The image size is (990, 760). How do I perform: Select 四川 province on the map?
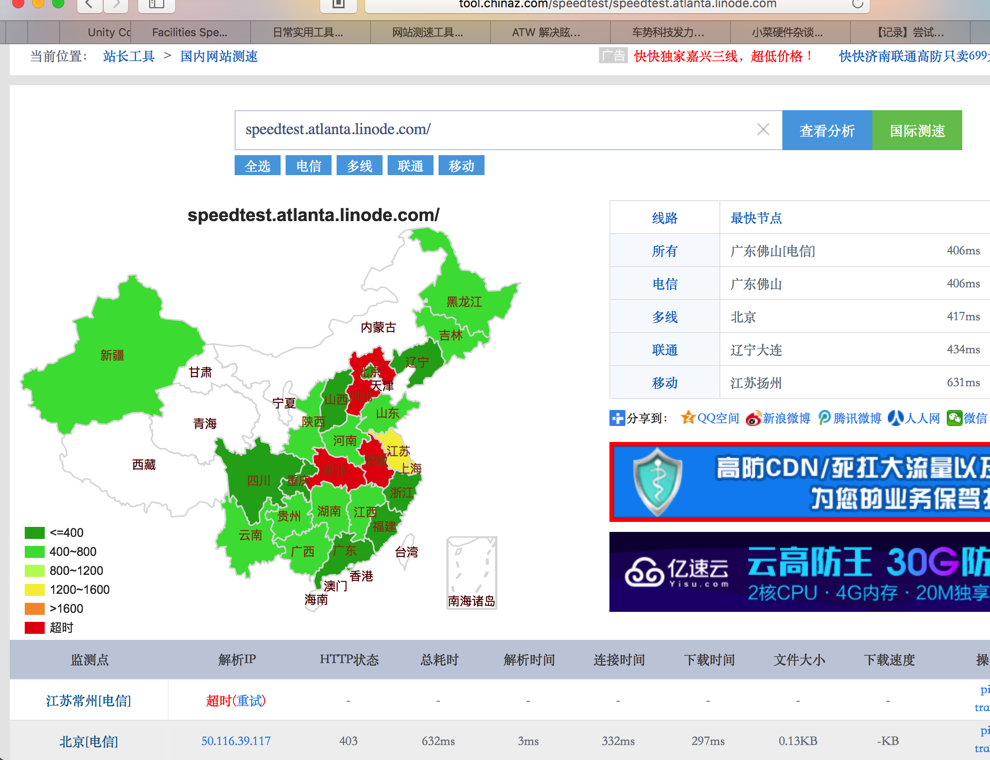pyautogui.click(x=258, y=480)
